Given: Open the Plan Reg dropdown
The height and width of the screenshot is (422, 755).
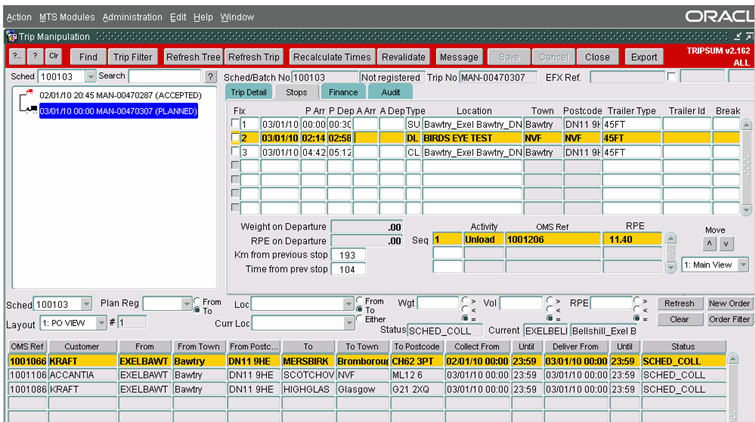Looking at the screenshot, I should [x=187, y=303].
